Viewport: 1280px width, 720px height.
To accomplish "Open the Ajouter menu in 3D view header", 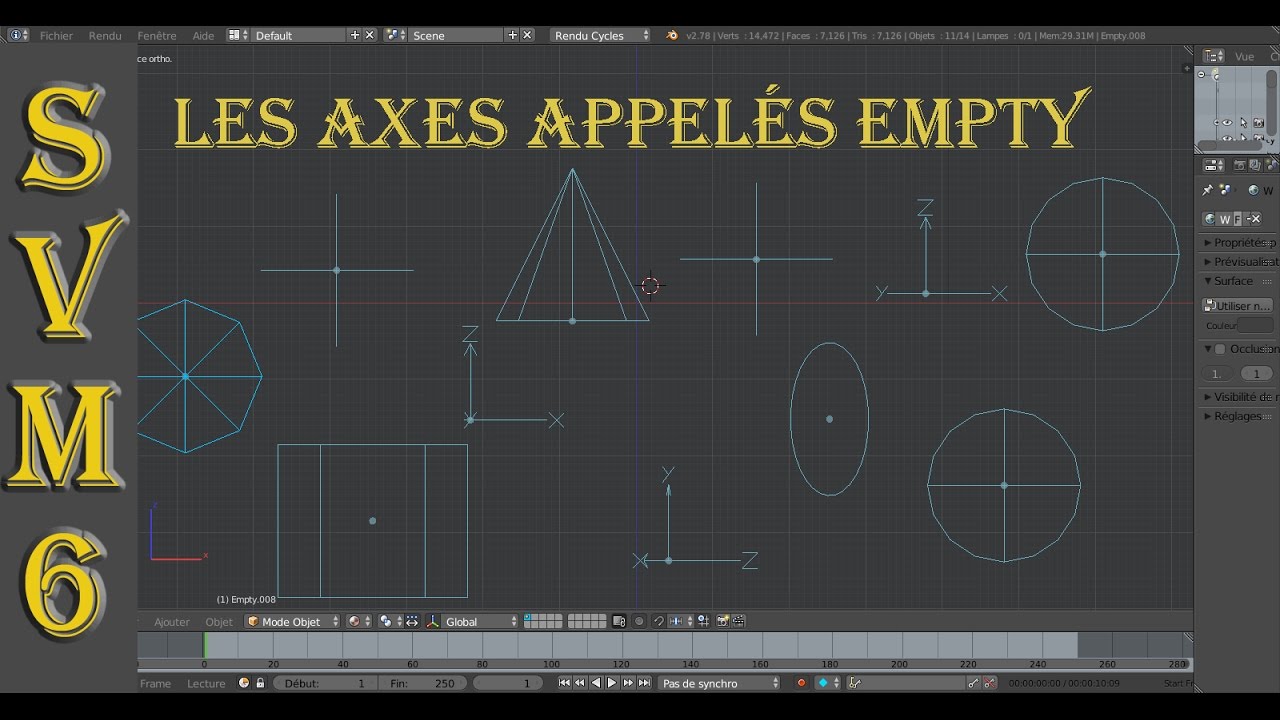I will click(x=172, y=622).
